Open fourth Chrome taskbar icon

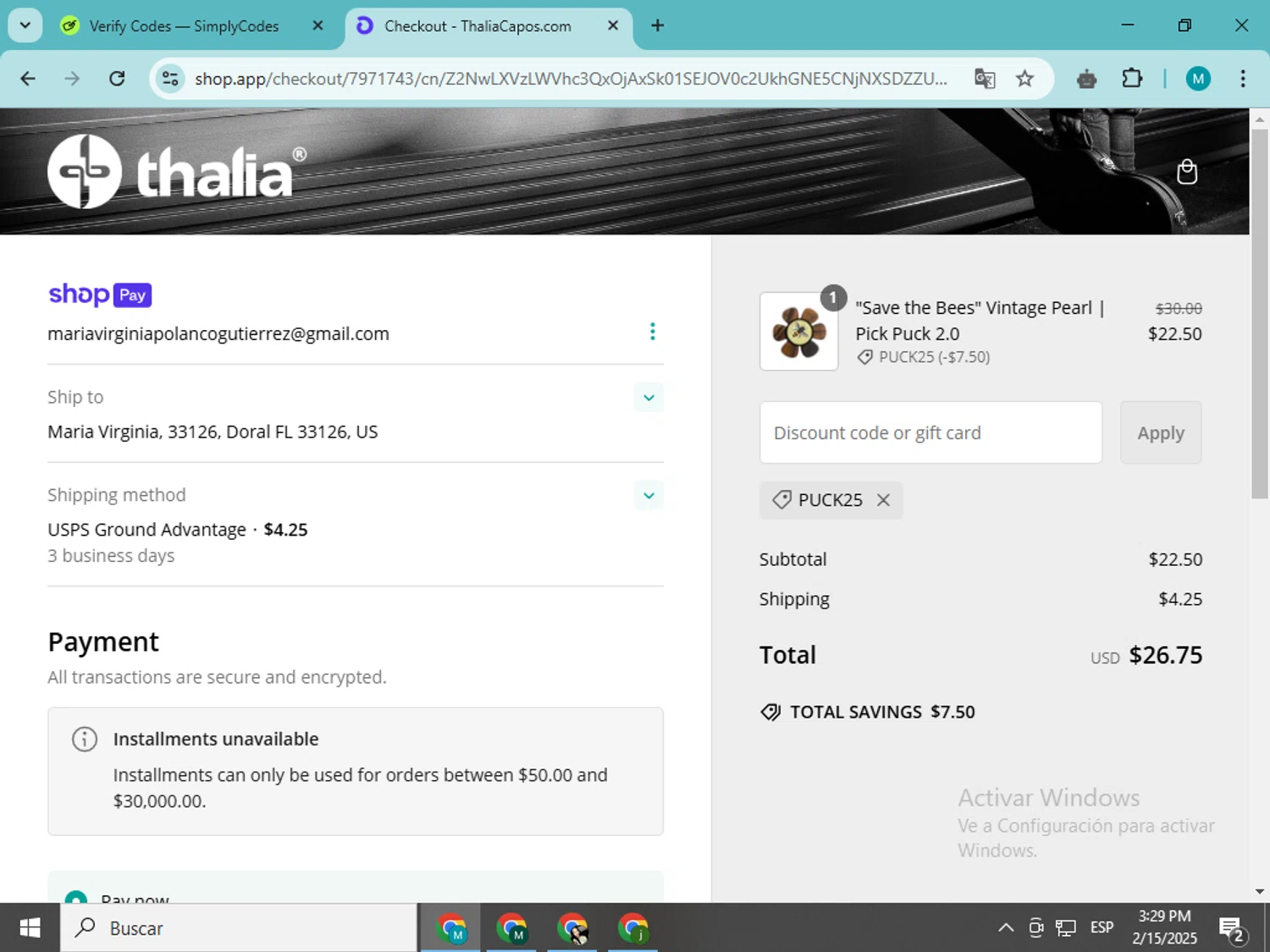pos(632,928)
